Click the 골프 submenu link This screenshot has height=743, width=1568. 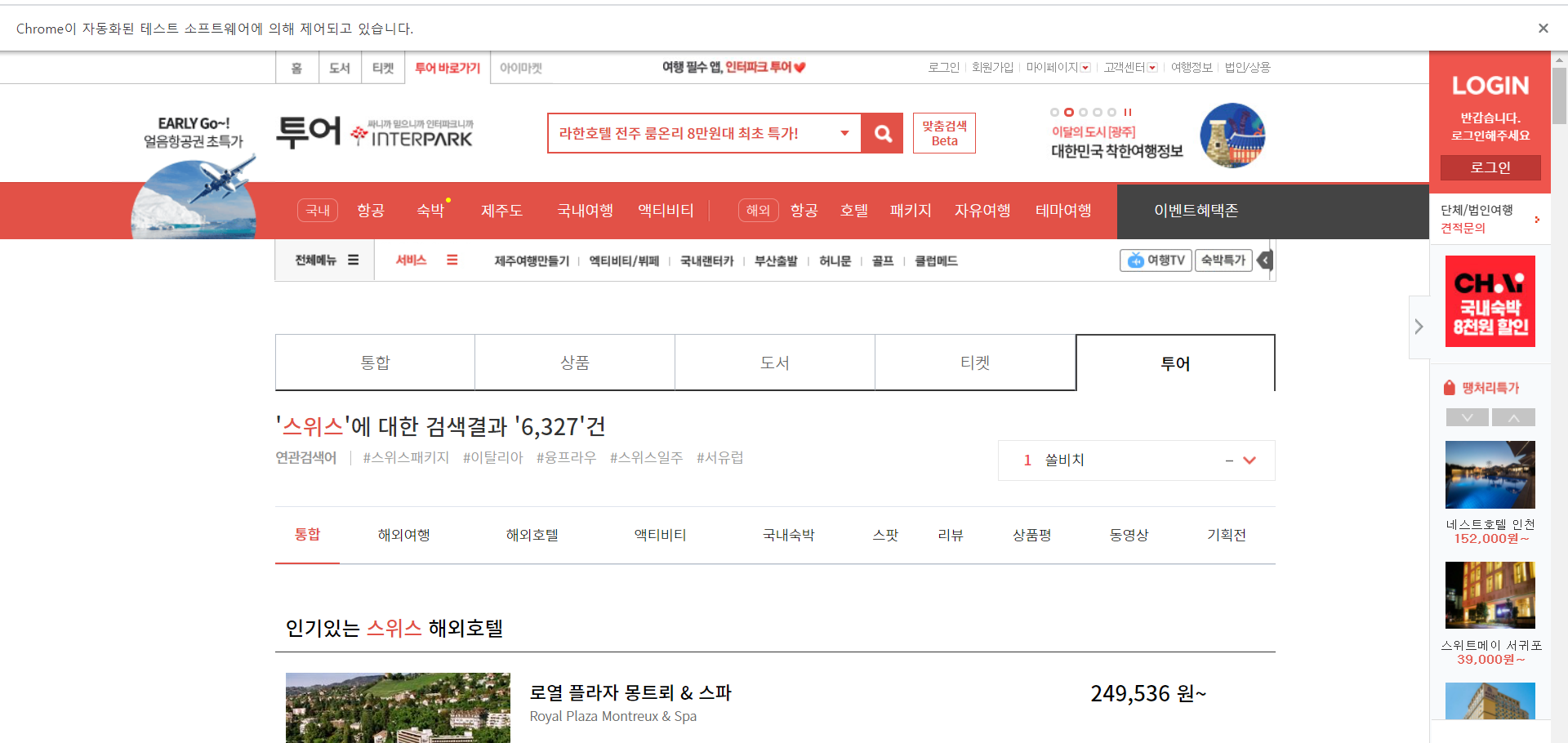(x=883, y=260)
